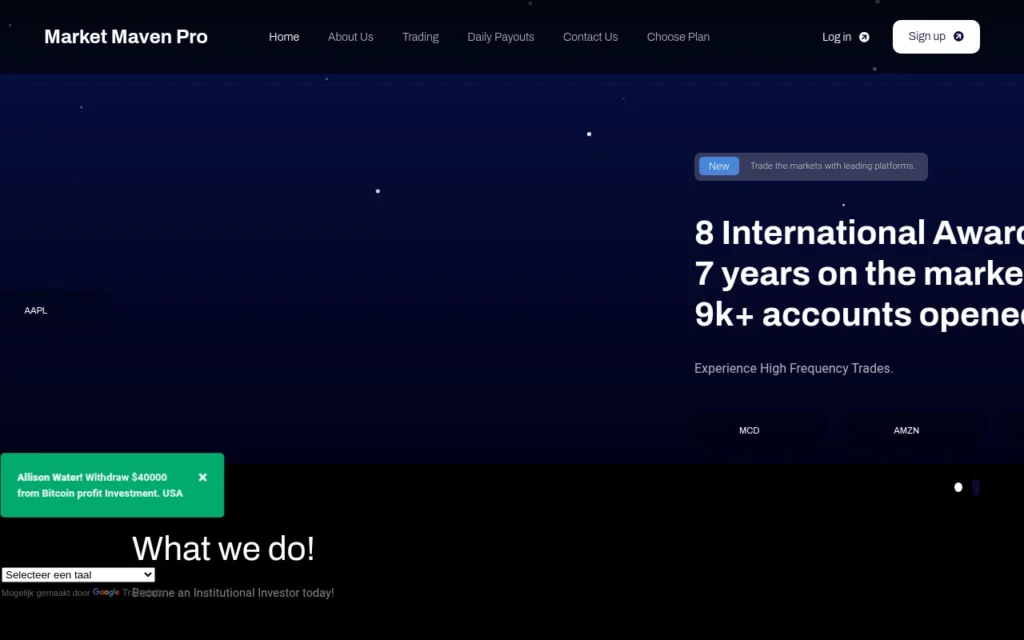Select the first white carousel indicator dot

(958, 487)
